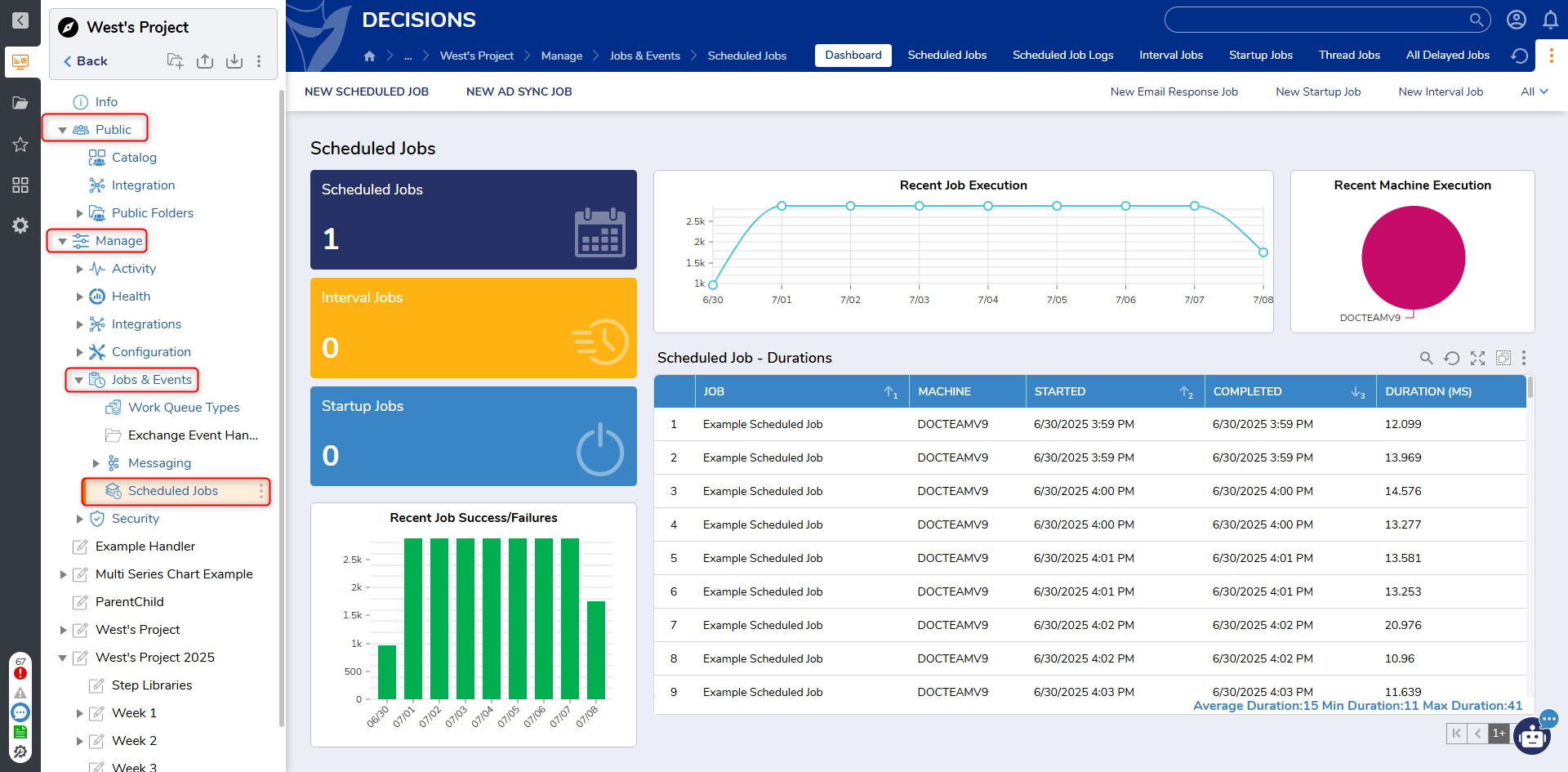Click Jobs & Events breadcrumb link
This screenshot has height=772, width=1568.
[x=645, y=56]
